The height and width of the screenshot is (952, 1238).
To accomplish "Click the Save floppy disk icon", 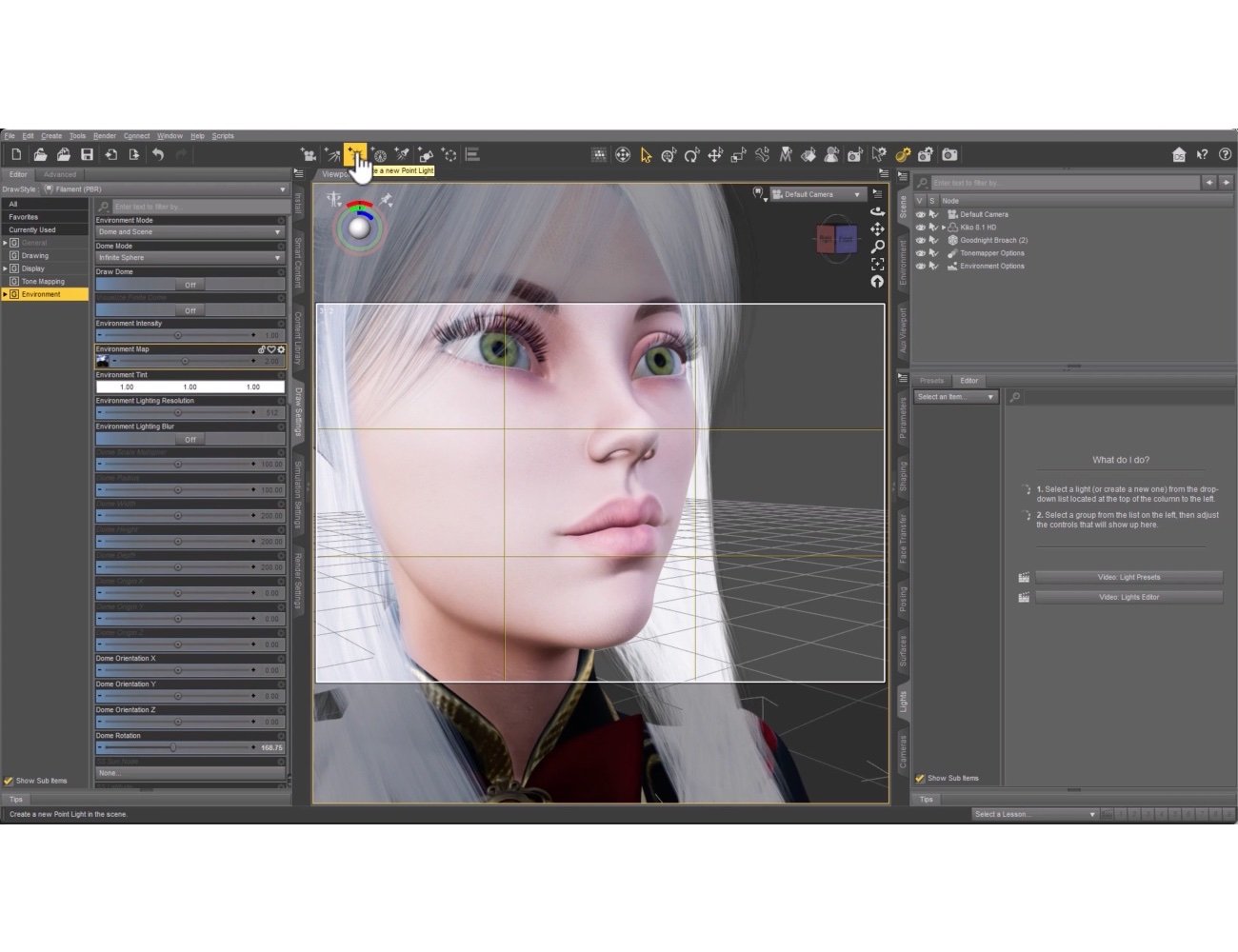I will click(x=87, y=154).
